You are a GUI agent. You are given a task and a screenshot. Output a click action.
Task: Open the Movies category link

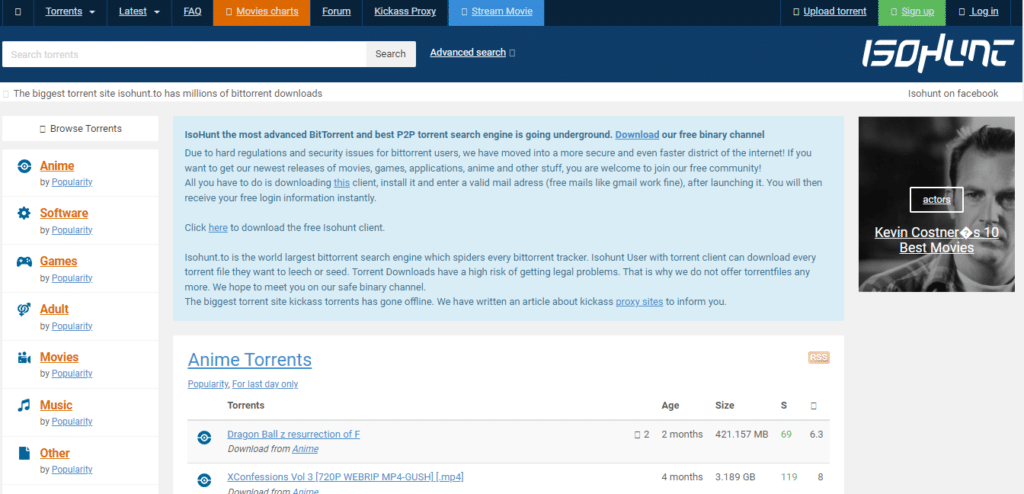point(59,357)
